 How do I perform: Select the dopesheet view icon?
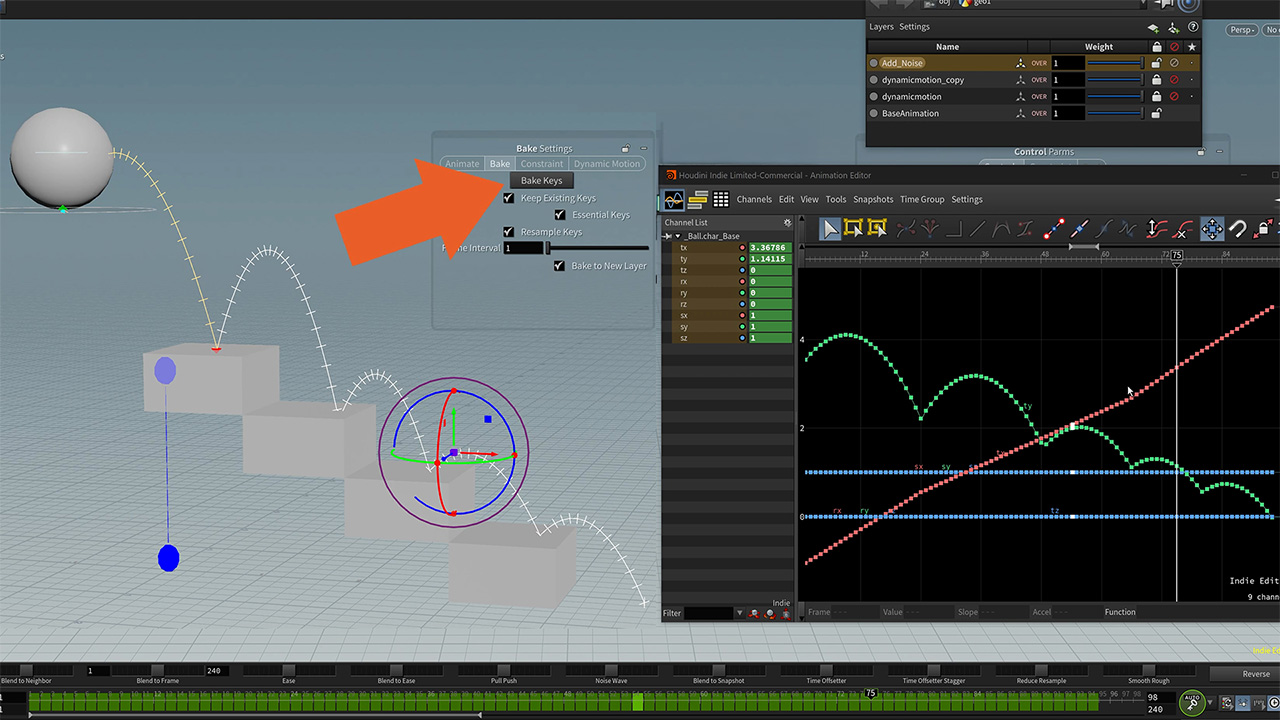click(698, 199)
